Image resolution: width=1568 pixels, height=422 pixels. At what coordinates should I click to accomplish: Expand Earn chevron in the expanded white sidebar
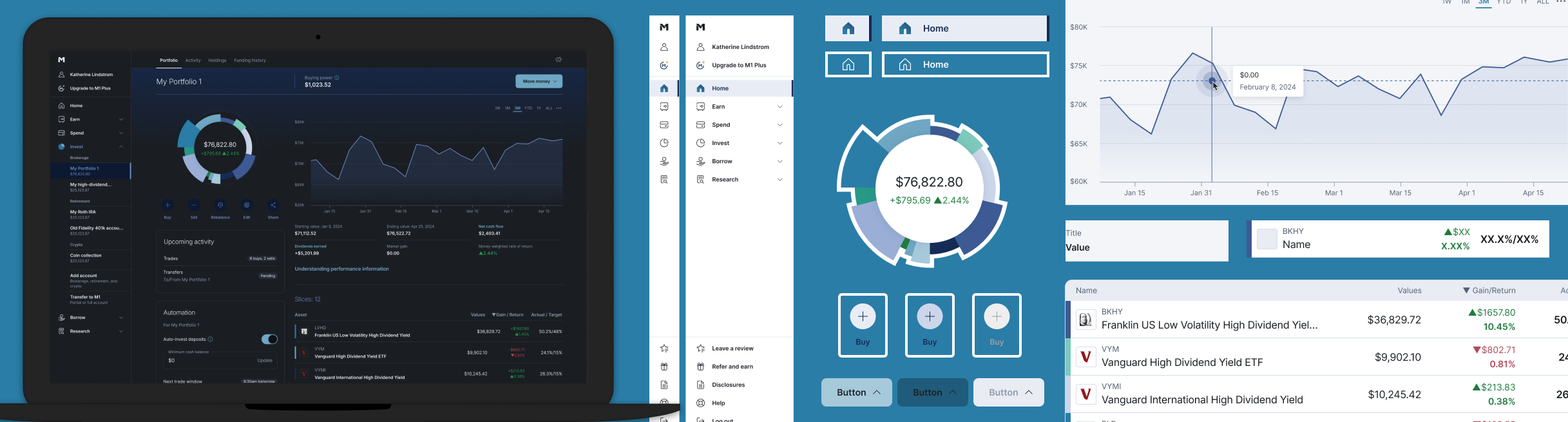tap(780, 107)
